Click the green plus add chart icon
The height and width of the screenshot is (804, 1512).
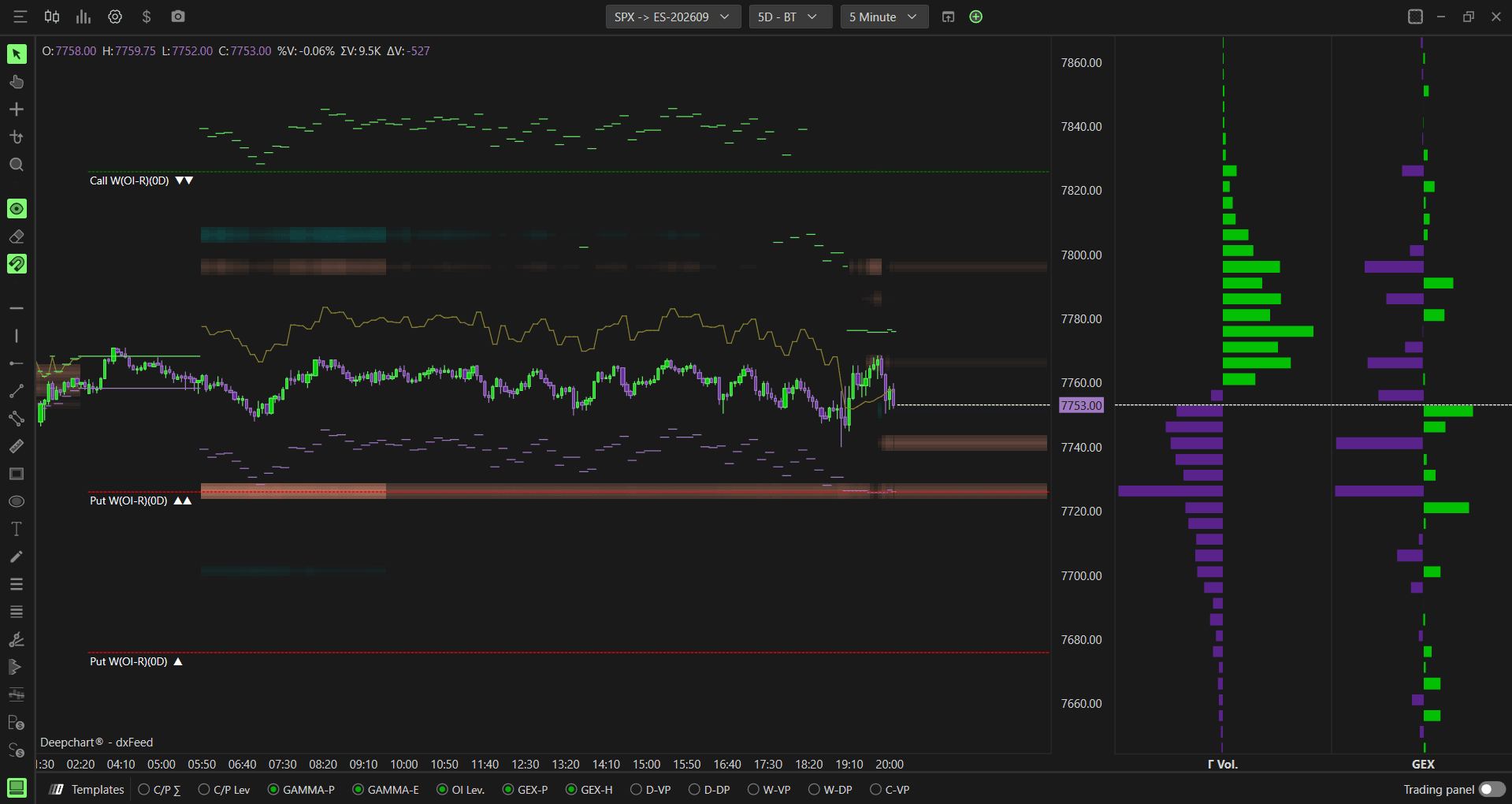point(976,17)
